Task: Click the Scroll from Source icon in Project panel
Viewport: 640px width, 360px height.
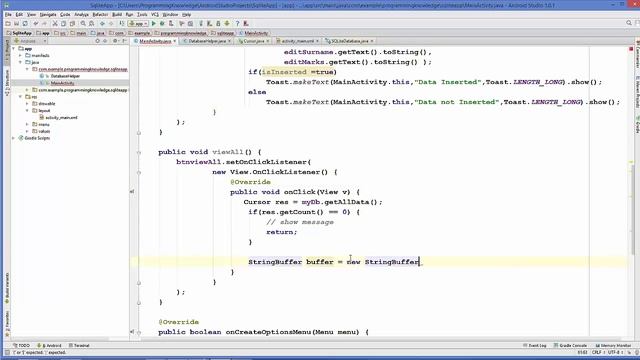Action: (x=97, y=41)
